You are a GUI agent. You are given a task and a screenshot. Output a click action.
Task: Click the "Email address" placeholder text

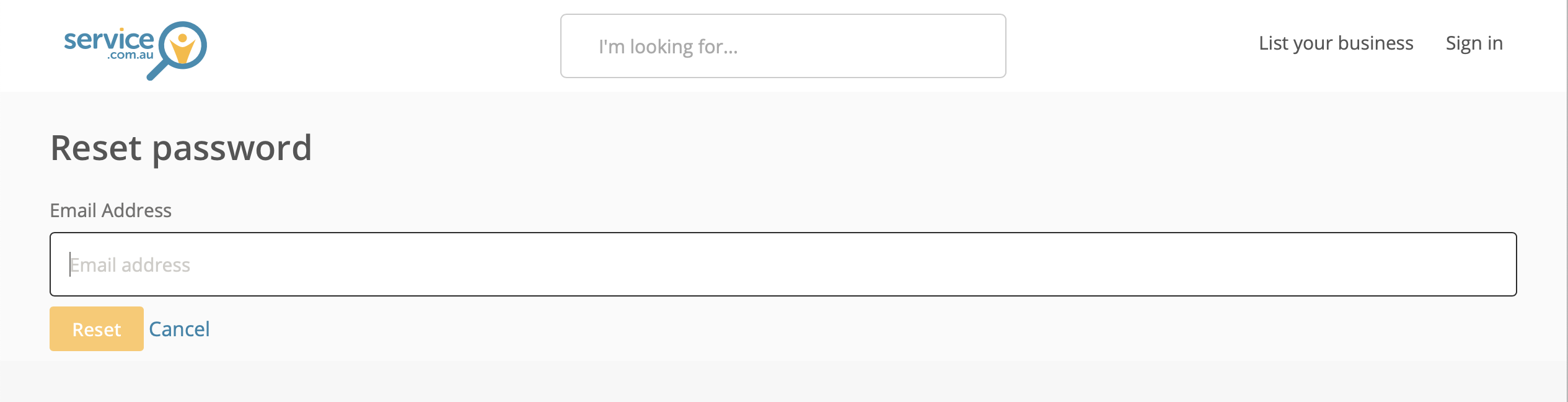click(130, 265)
